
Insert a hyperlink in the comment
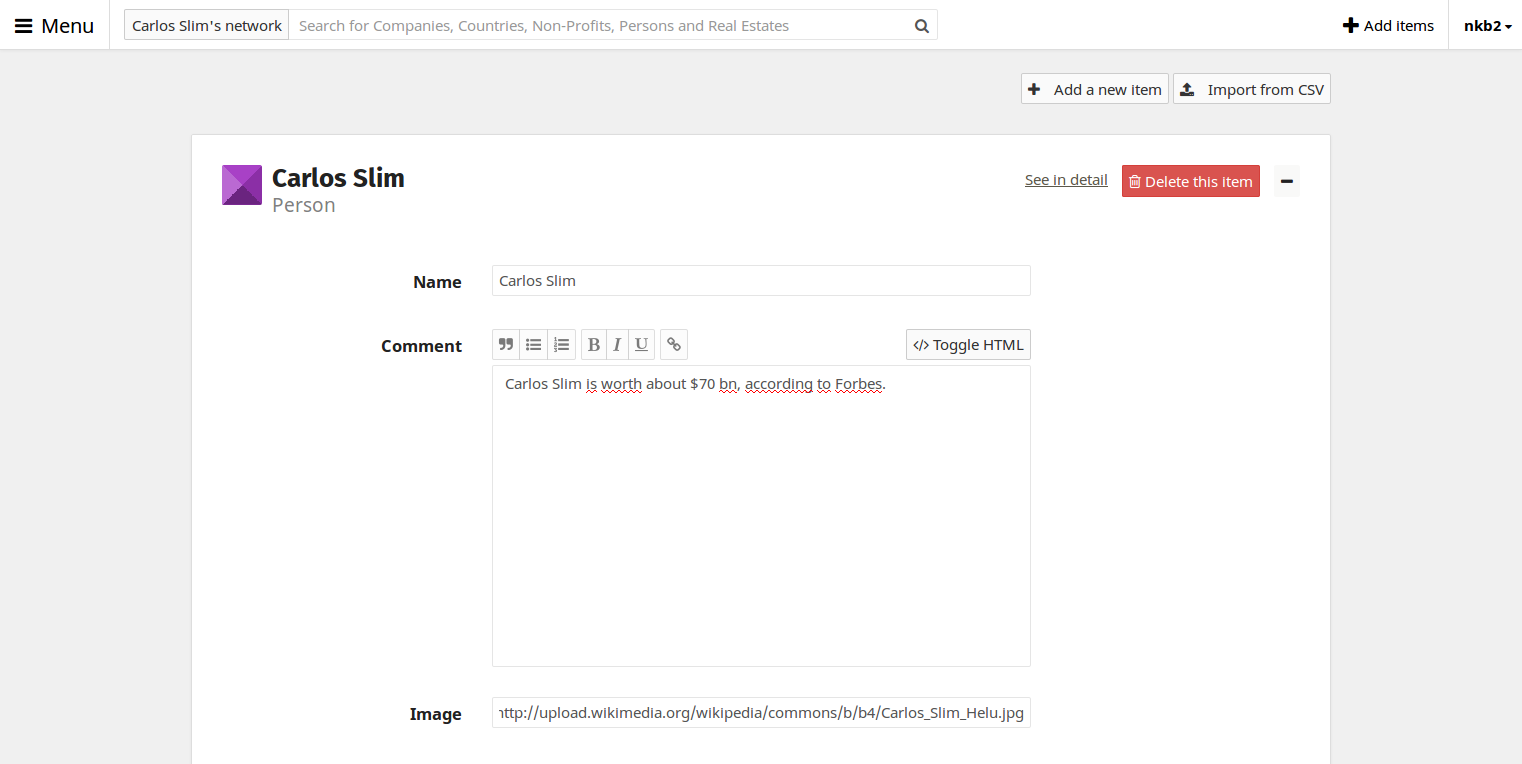coord(674,344)
